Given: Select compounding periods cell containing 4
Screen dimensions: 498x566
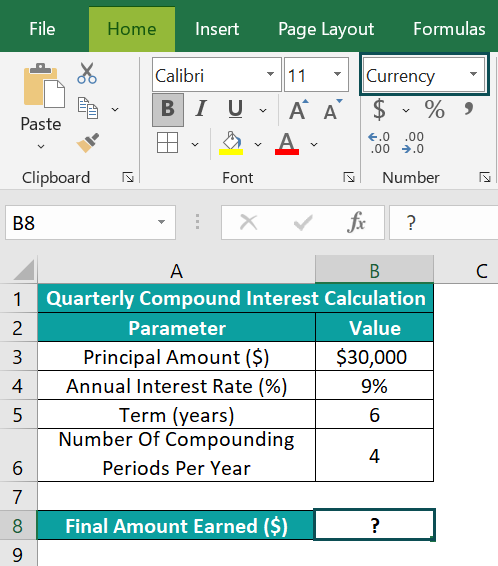Looking at the screenshot, I should point(375,455).
